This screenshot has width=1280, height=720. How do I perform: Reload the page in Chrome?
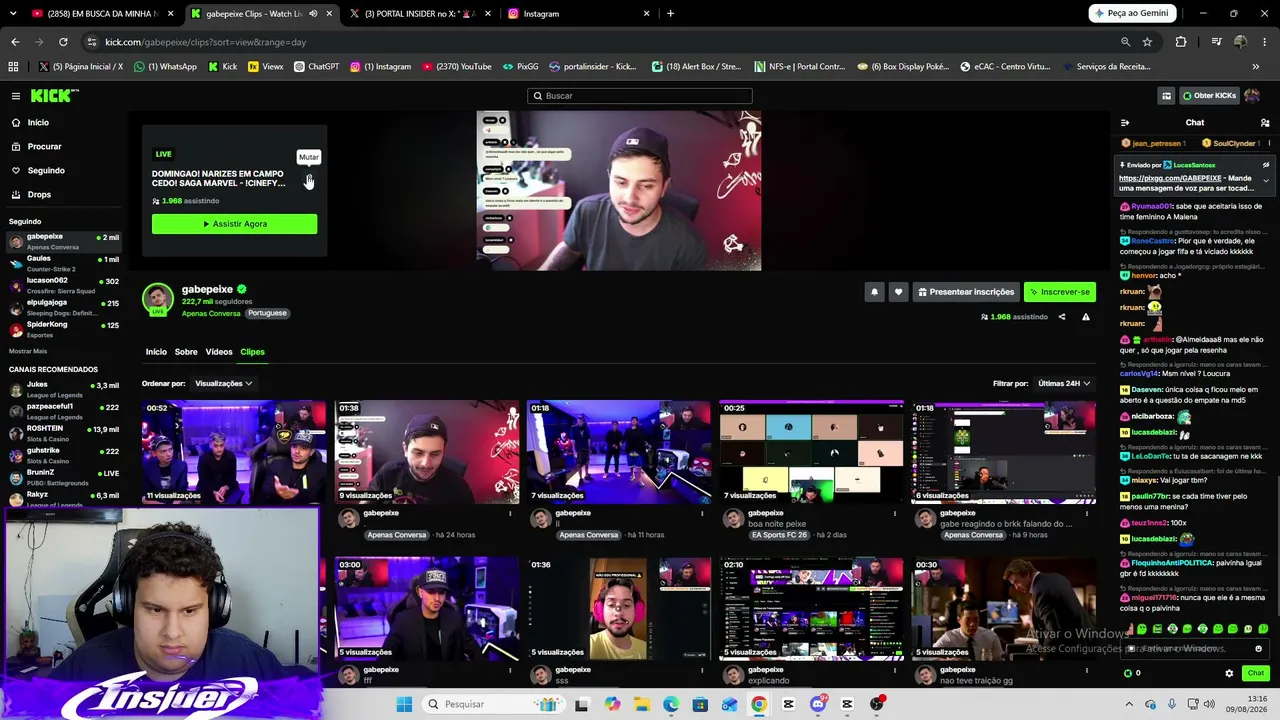(63, 42)
